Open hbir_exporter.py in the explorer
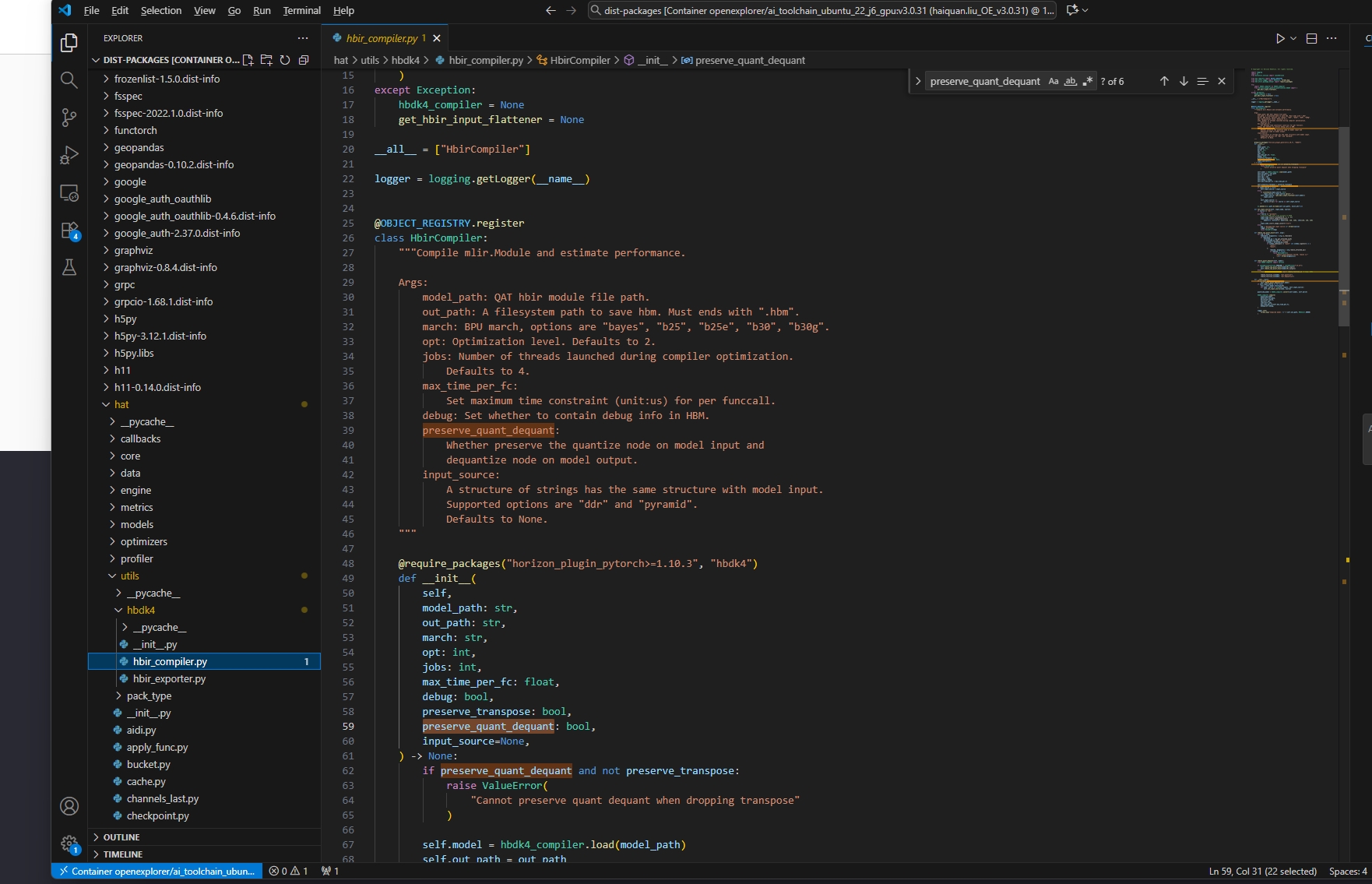The height and width of the screenshot is (884, 1372). pyautogui.click(x=169, y=678)
